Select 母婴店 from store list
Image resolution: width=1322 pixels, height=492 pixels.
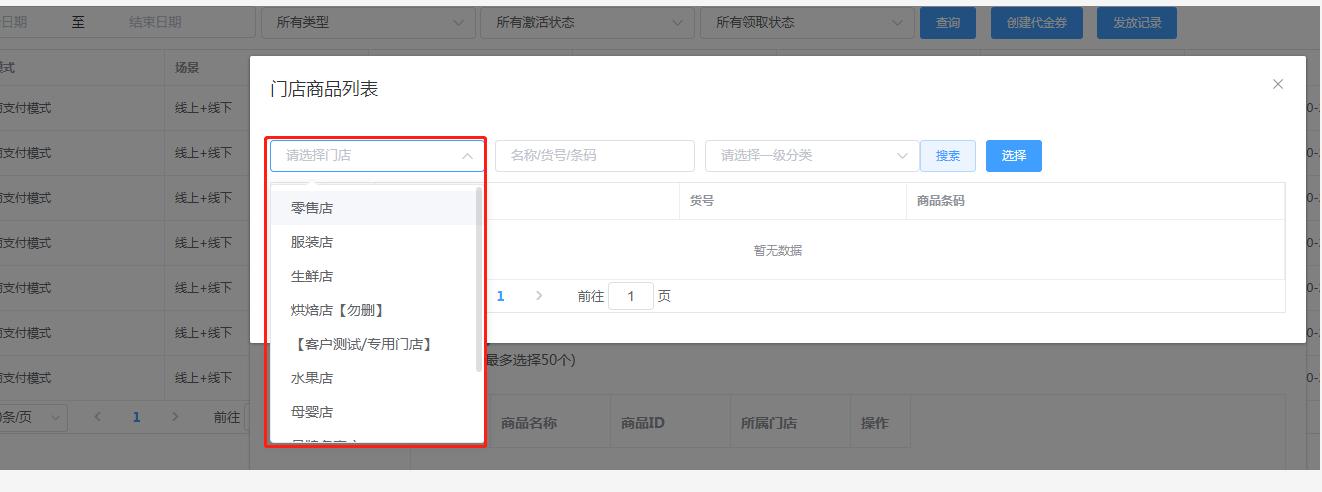[377, 412]
